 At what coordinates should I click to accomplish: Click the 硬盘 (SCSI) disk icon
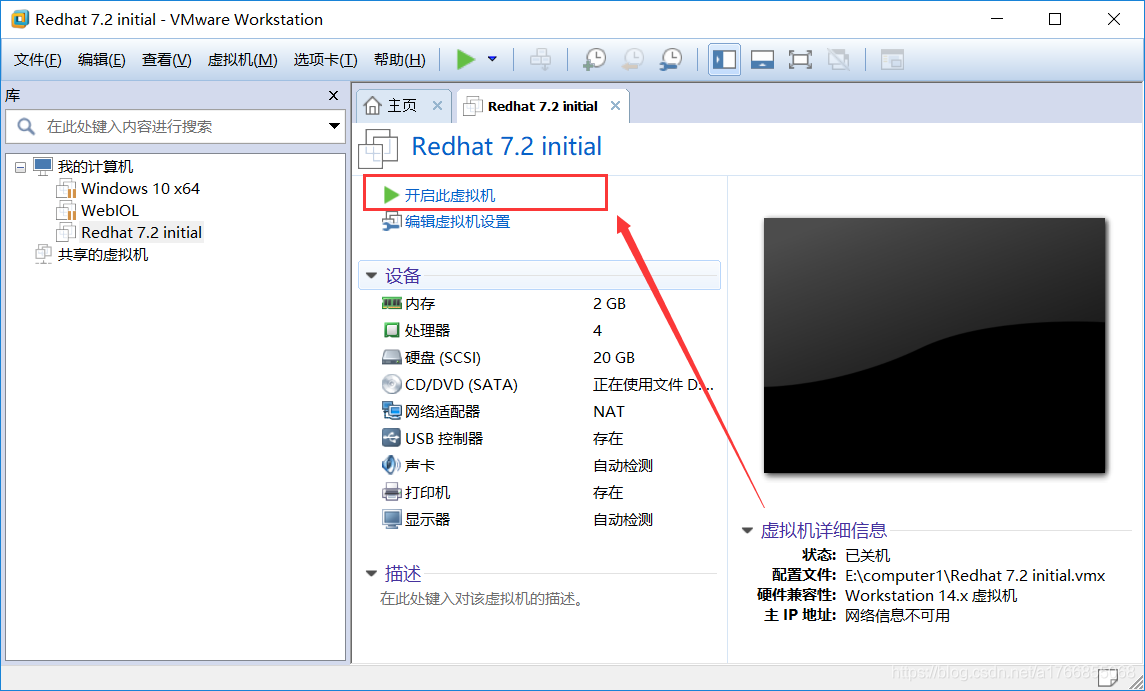pyautogui.click(x=391, y=357)
